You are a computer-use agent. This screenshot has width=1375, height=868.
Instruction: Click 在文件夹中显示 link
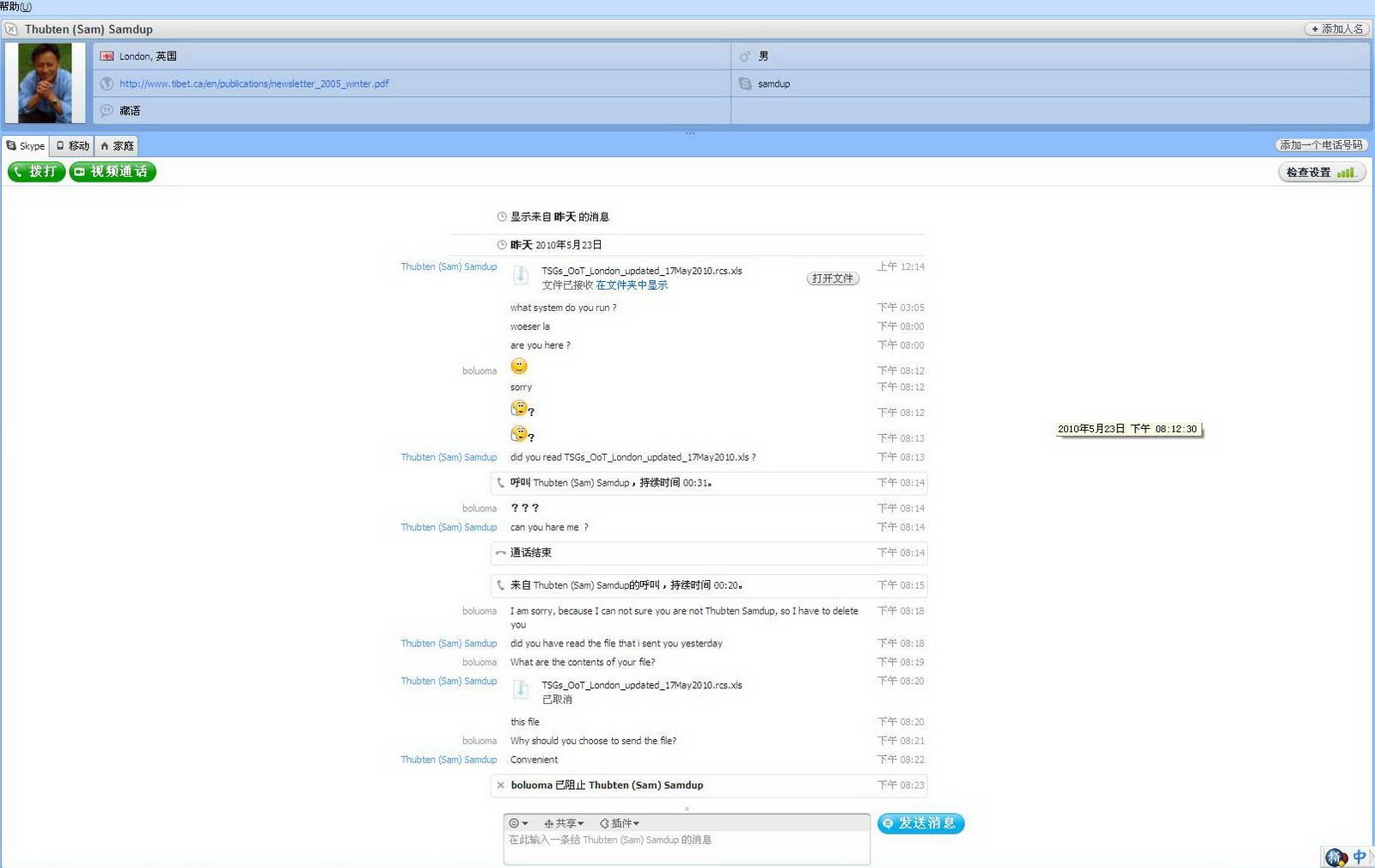pyautogui.click(x=632, y=285)
